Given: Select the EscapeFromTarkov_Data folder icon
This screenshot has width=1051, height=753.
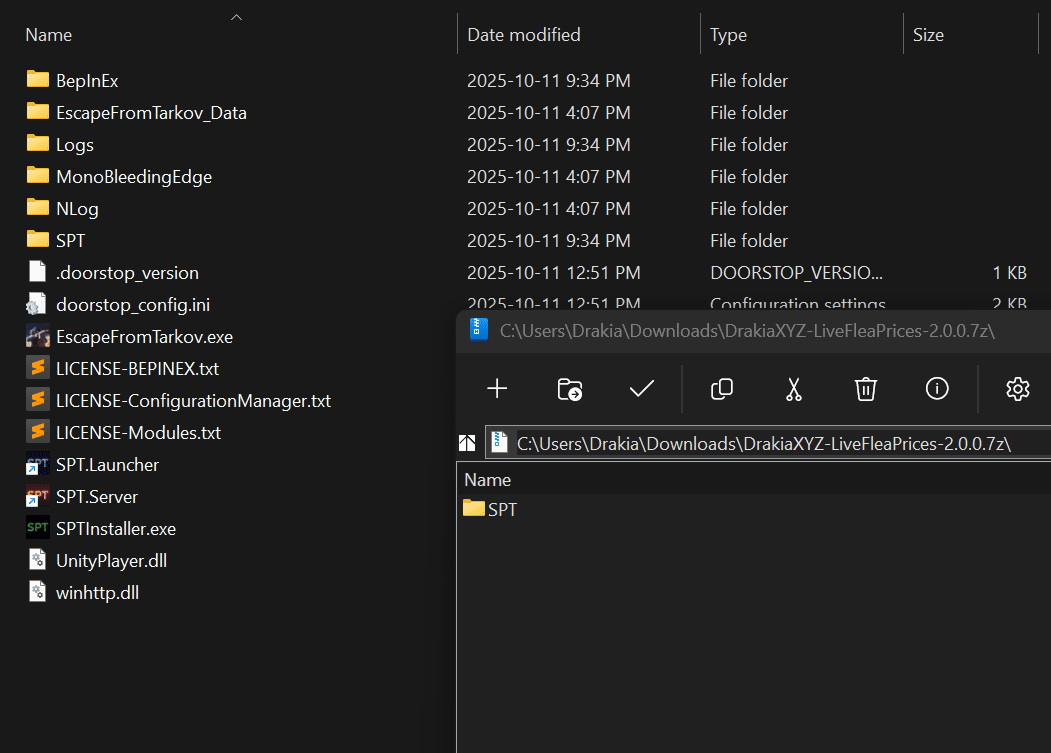Looking at the screenshot, I should [38, 112].
